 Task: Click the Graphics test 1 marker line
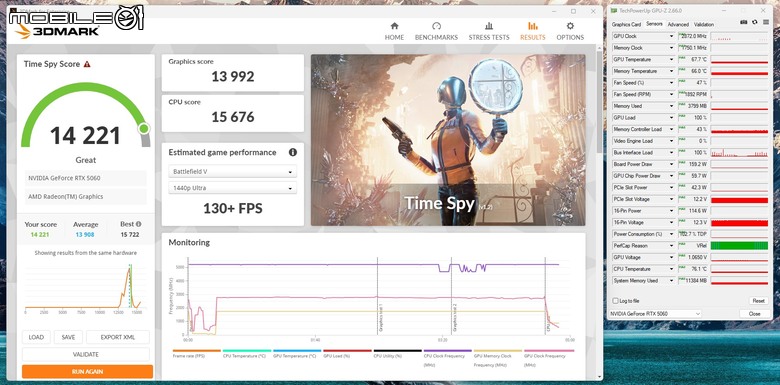coord(378,296)
